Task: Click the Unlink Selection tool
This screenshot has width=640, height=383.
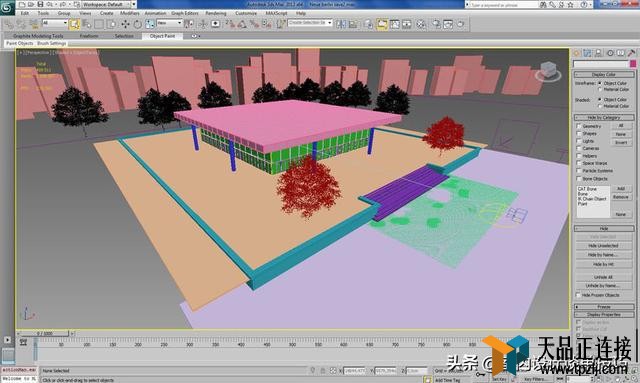Action: coord(21,24)
